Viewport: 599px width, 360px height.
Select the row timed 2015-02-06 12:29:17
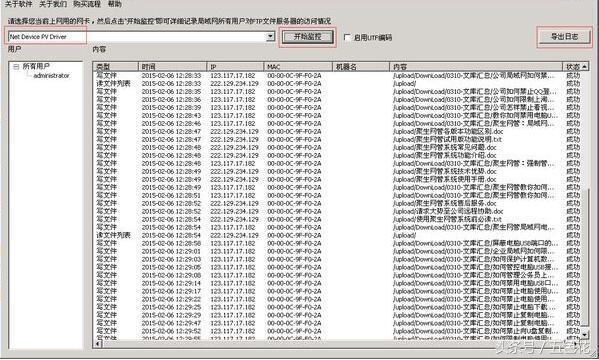click(337, 291)
